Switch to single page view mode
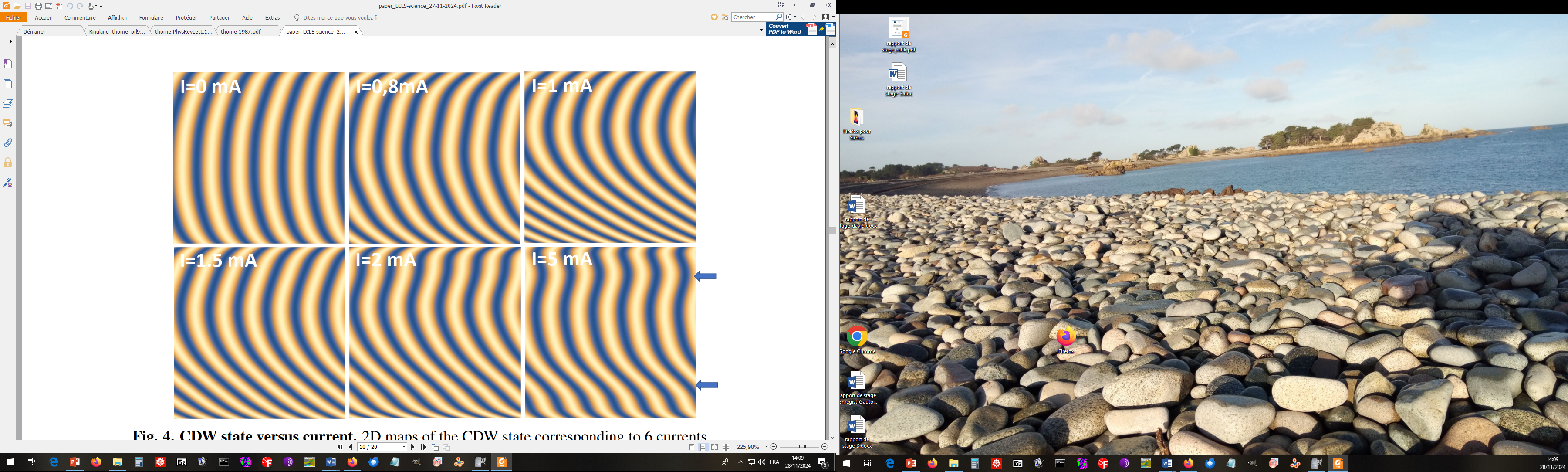The image size is (1568, 472). 692,447
